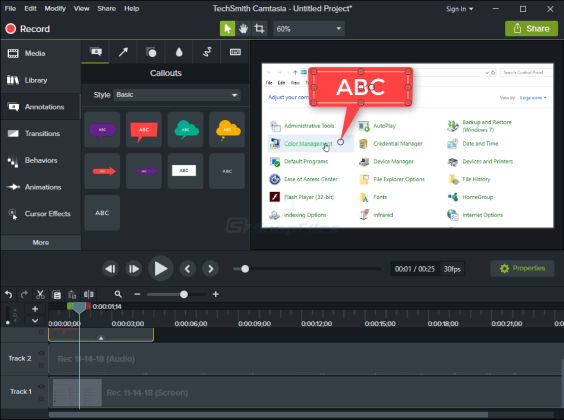The height and width of the screenshot is (420, 564).
Task: Zoom in the timeline with plus
Action: [215, 294]
